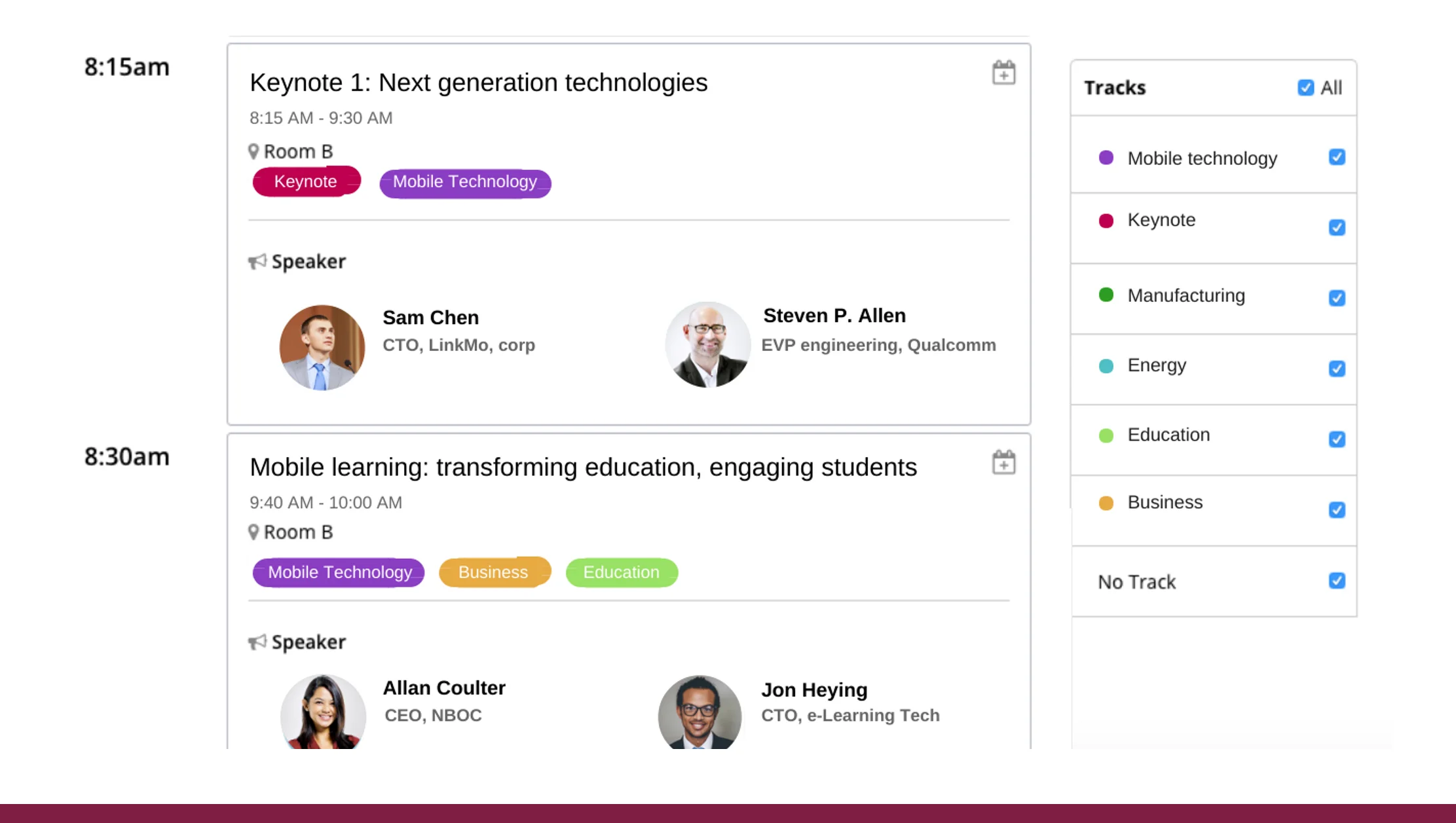The width and height of the screenshot is (1456, 823).
Task: Click the location pin in Mobile learning session
Action: 253,532
